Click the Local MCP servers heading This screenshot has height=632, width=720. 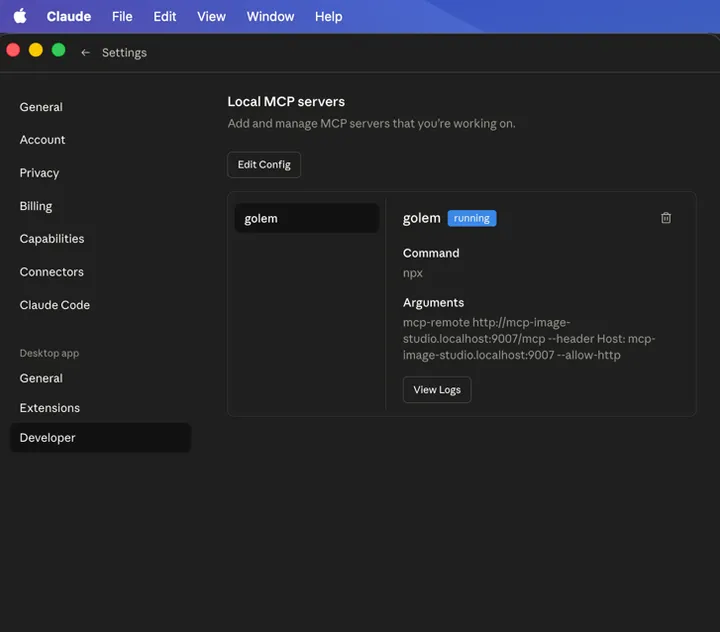click(286, 102)
